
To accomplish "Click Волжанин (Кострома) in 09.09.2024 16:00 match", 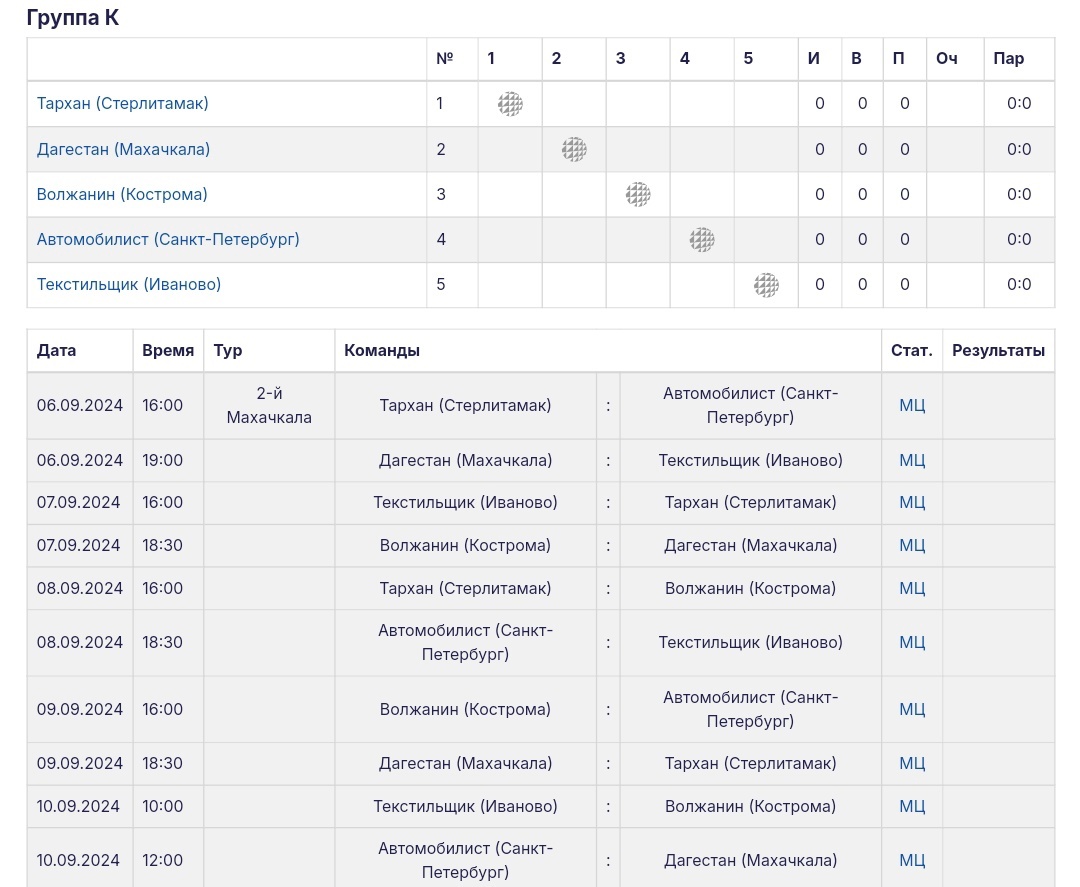I will coord(465,709).
